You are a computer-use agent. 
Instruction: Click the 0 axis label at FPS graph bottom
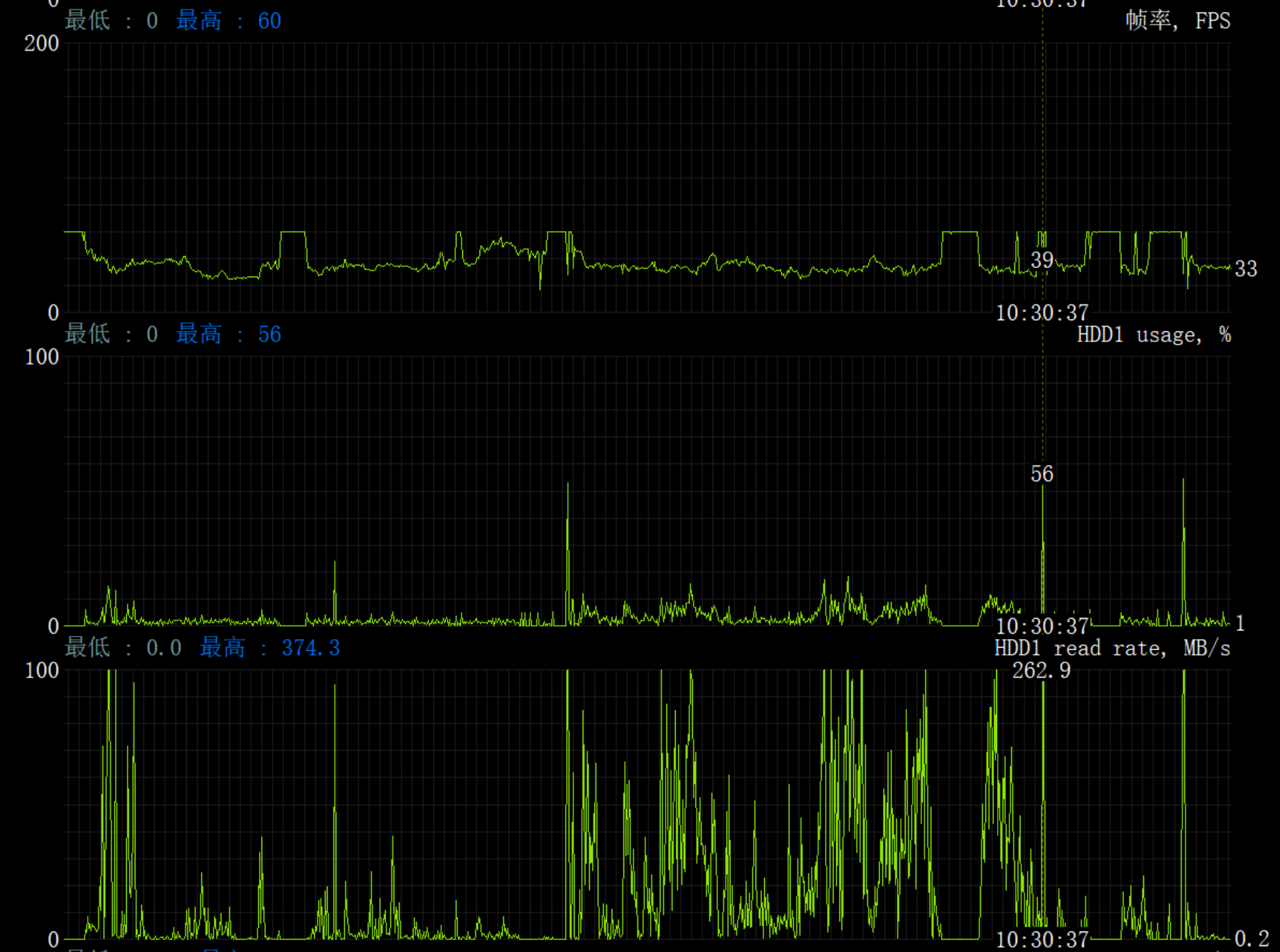click(x=53, y=313)
